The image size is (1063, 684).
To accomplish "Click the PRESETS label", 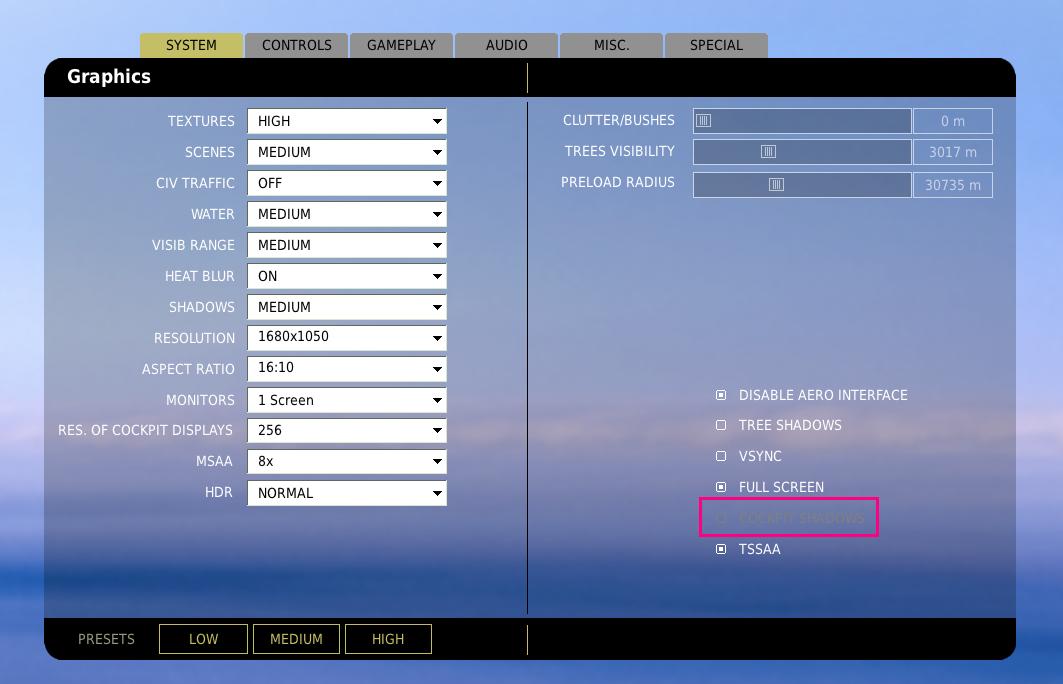I will point(106,639).
